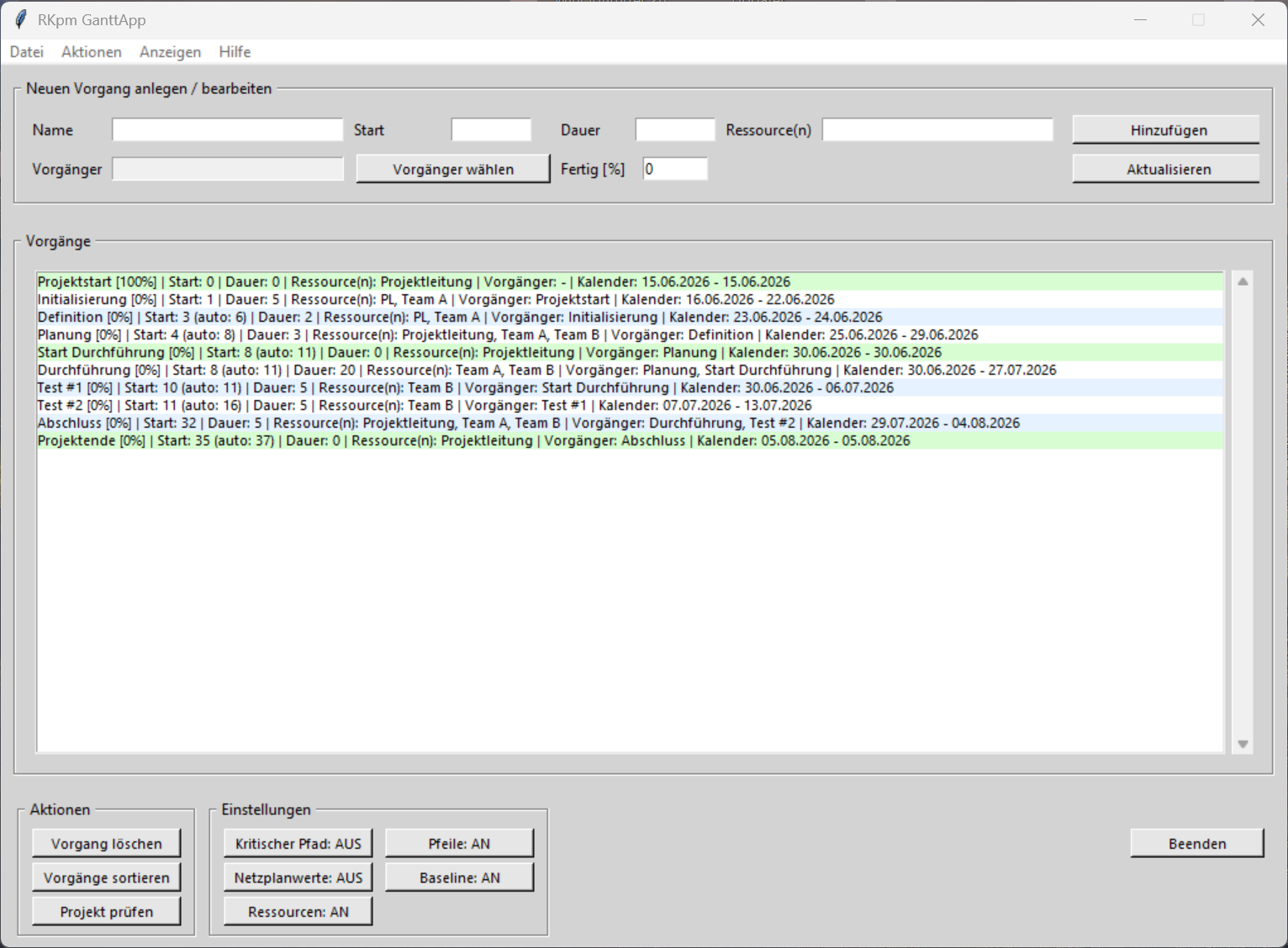Open the Vorgänger wählen dialog
The width and height of the screenshot is (1288, 948).
tap(453, 169)
